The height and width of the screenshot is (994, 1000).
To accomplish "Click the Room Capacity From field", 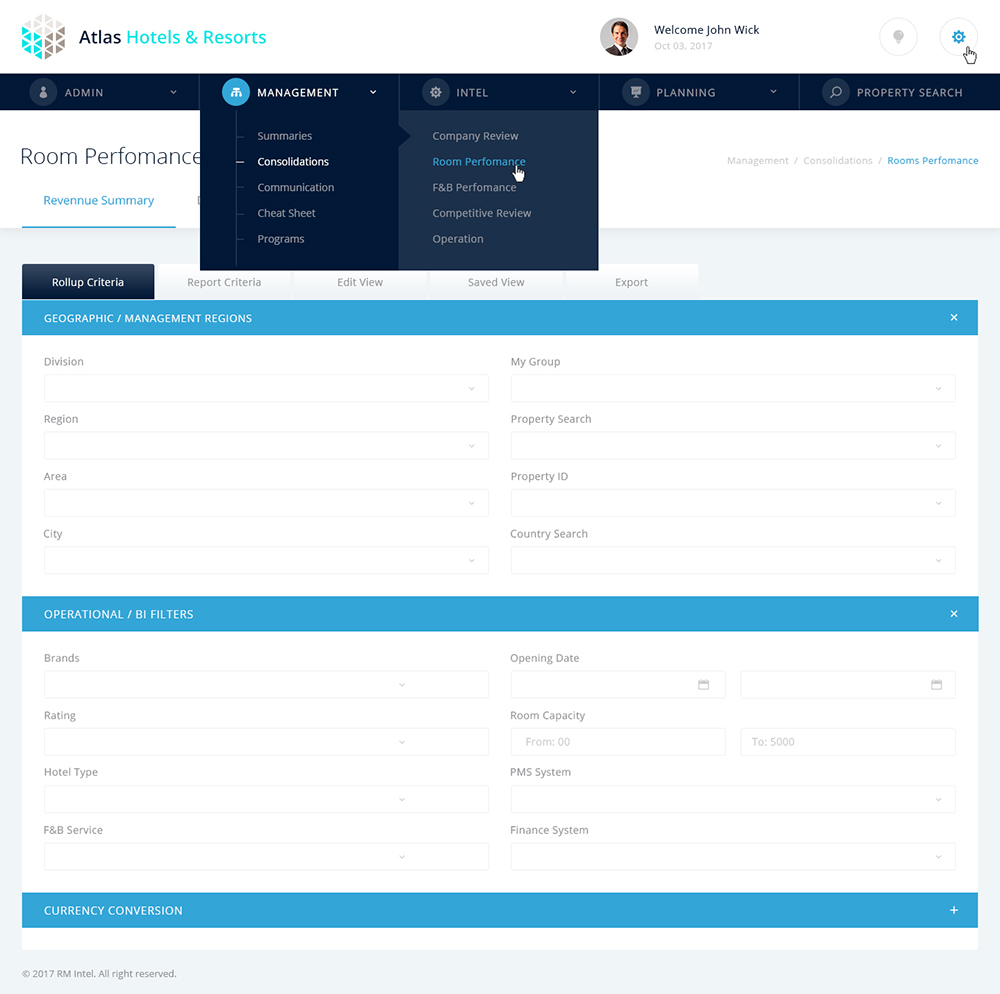I will pos(617,741).
